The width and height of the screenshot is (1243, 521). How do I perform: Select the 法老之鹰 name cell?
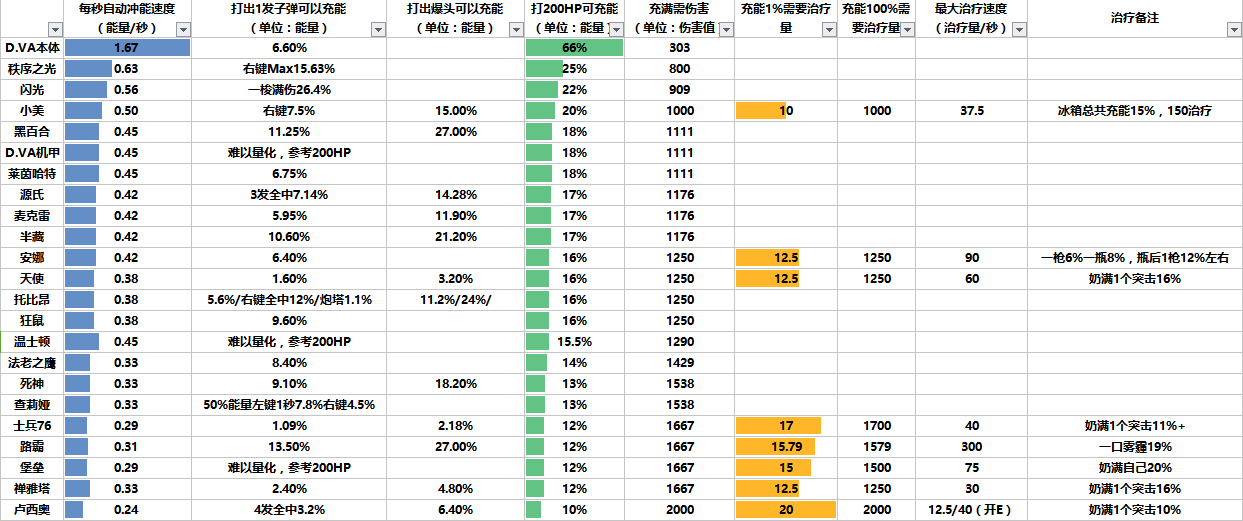32,363
